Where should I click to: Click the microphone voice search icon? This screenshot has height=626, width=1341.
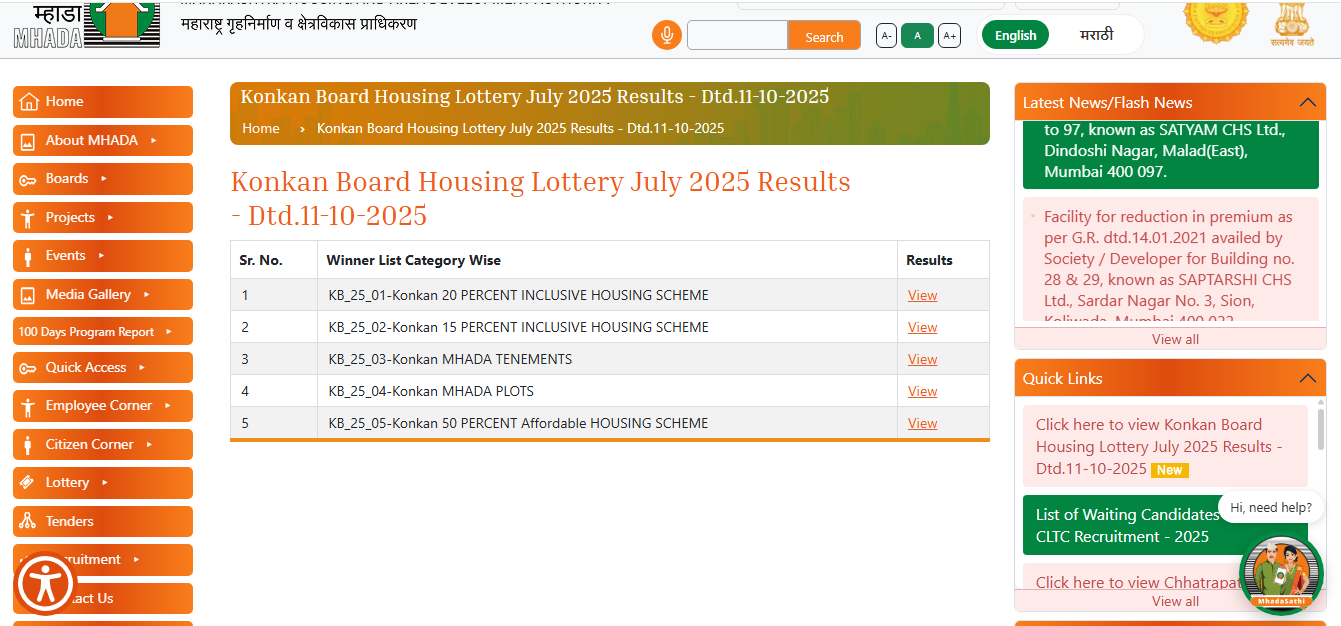(666, 36)
